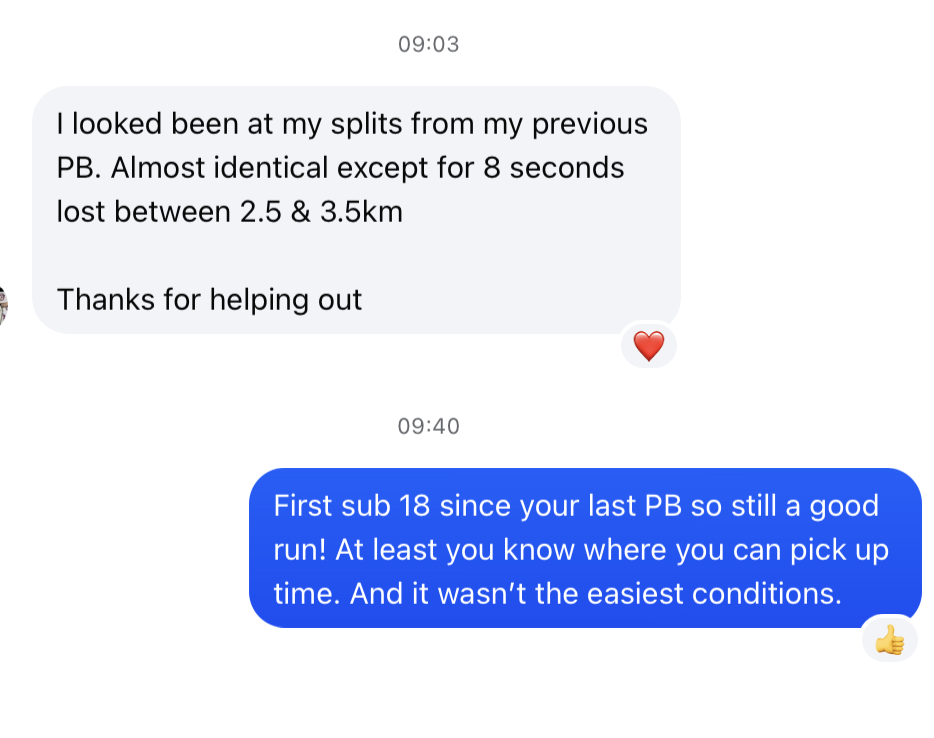Open reaction details on the blue message bubble
The image size is (934, 738).
(889, 640)
